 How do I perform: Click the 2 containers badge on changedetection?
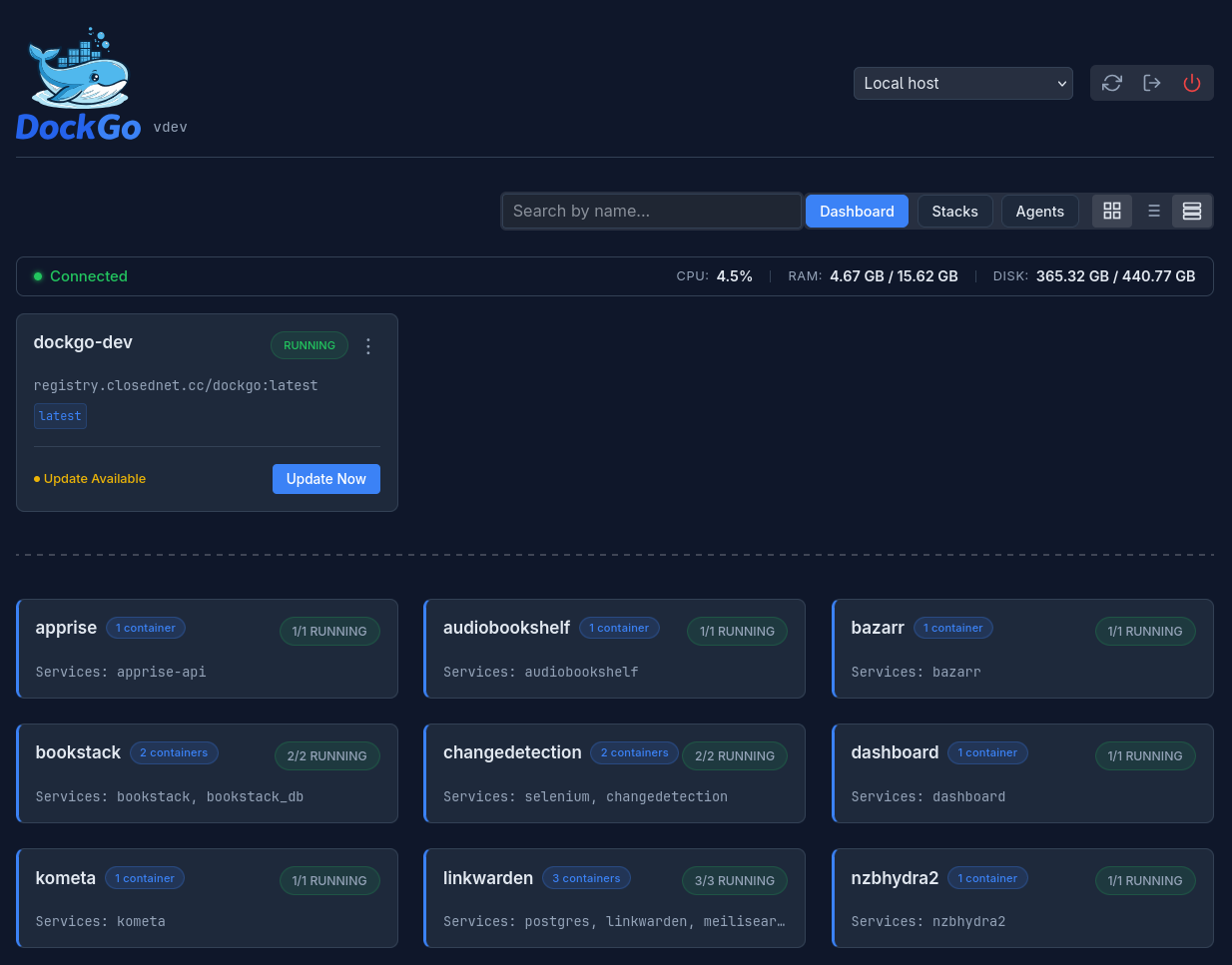pos(634,752)
